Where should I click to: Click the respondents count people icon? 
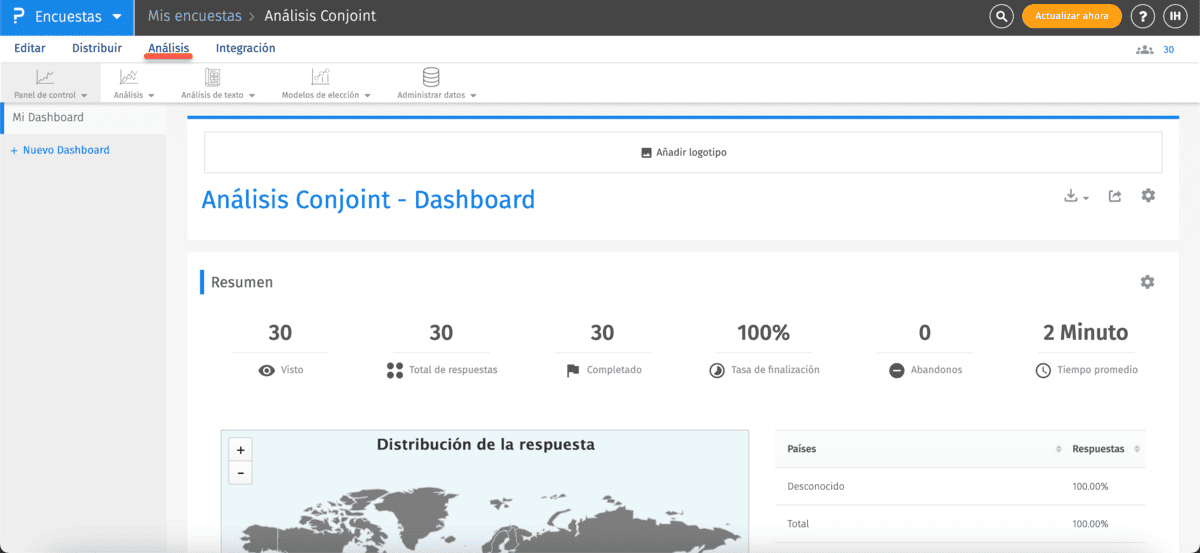[1144, 49]
